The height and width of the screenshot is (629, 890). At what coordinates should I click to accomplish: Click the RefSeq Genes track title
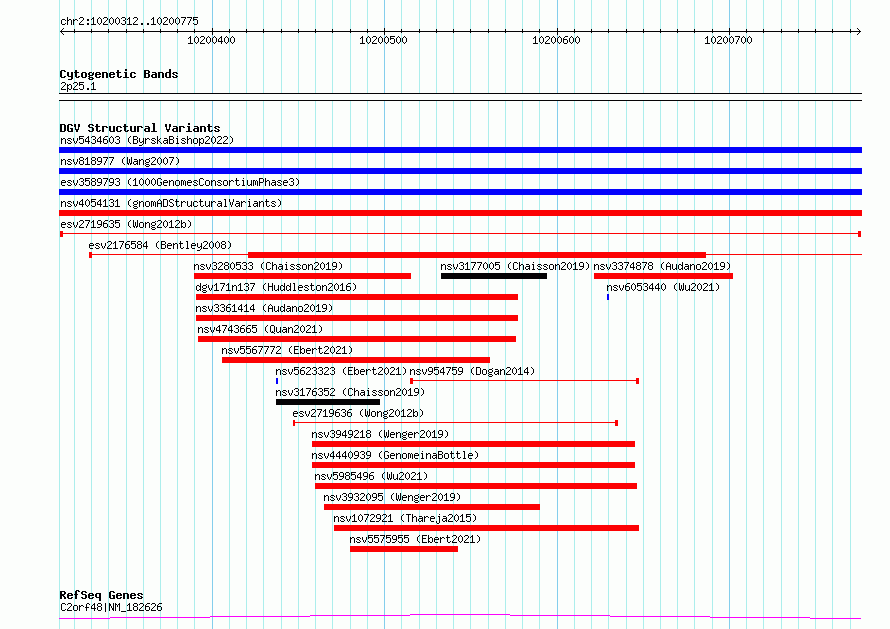101,596
